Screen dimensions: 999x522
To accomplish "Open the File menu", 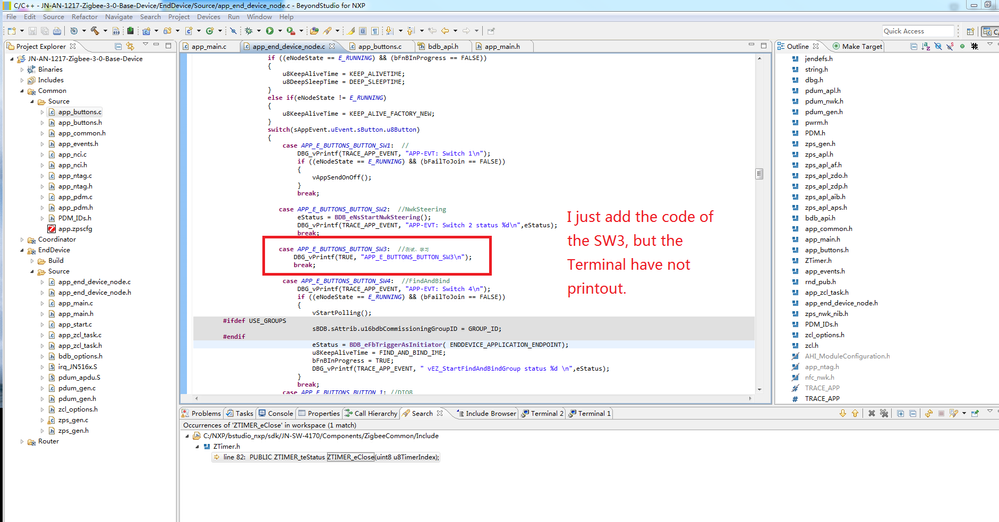I will (11, 17).
